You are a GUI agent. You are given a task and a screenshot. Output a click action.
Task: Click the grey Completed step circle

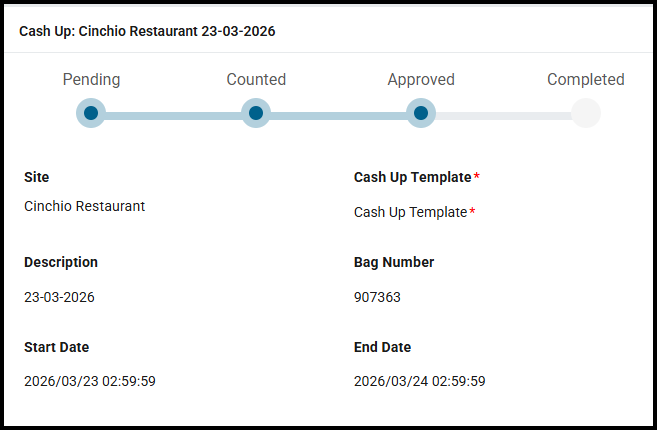(x=586, y=113)
